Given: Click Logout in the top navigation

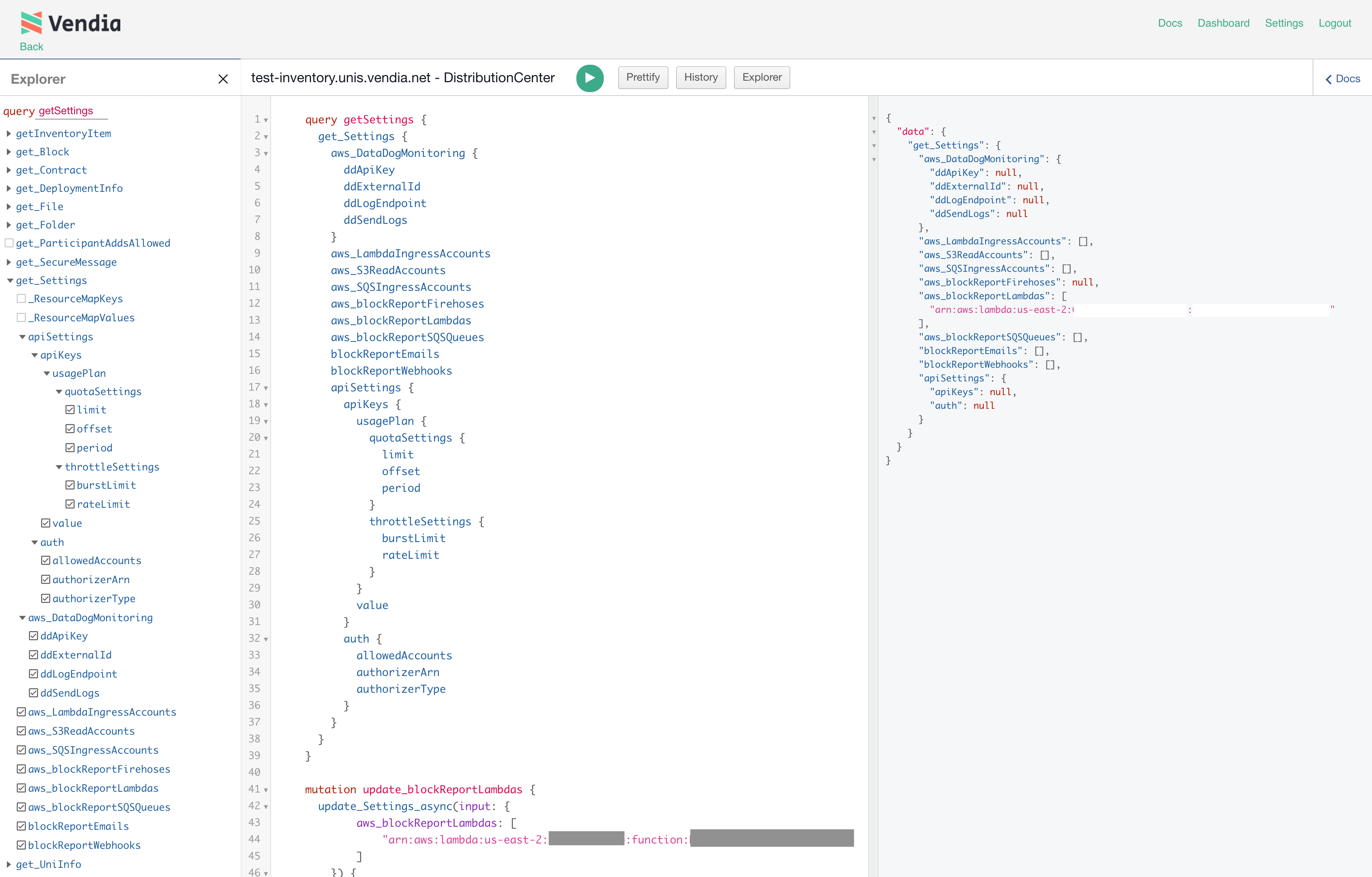Looking at the screenshot, I should (1334, 23).
